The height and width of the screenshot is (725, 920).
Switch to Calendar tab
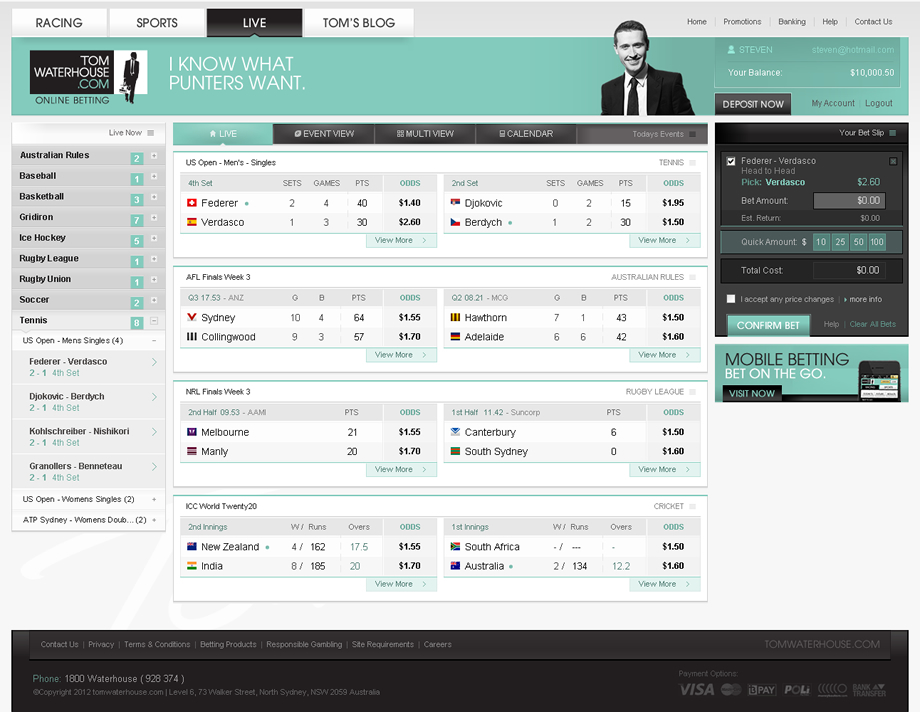click(526, 134)
